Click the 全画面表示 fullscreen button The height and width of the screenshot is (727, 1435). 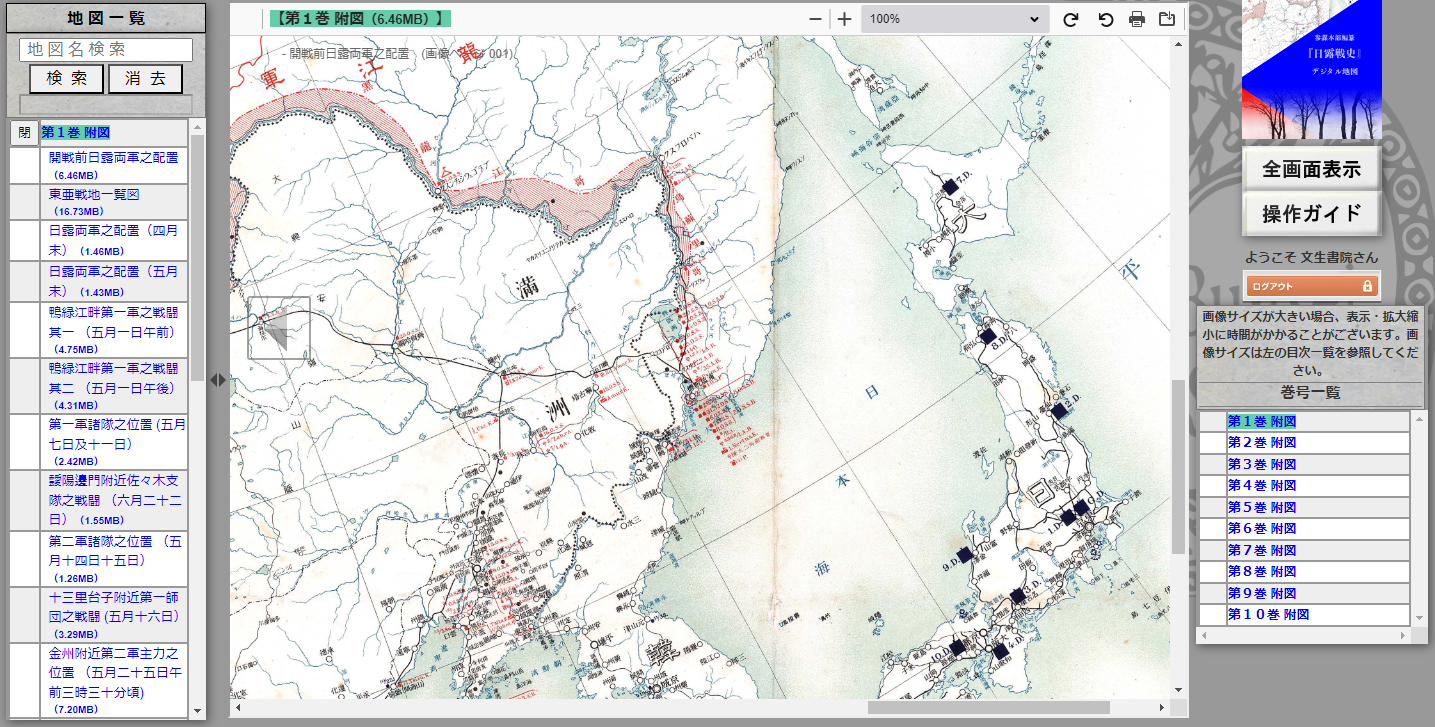pyautogui.click(x=1311, y=169)
